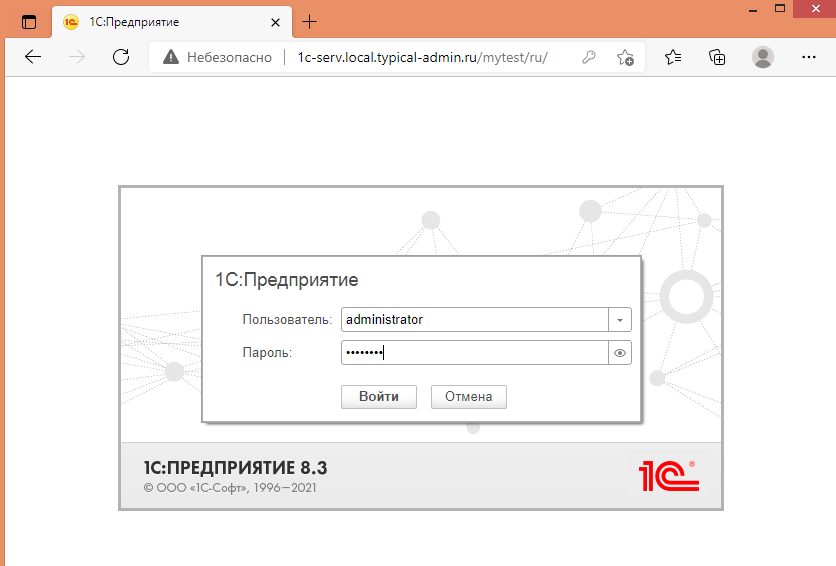
Task: Open browser Collections
Action: point(717,57)
